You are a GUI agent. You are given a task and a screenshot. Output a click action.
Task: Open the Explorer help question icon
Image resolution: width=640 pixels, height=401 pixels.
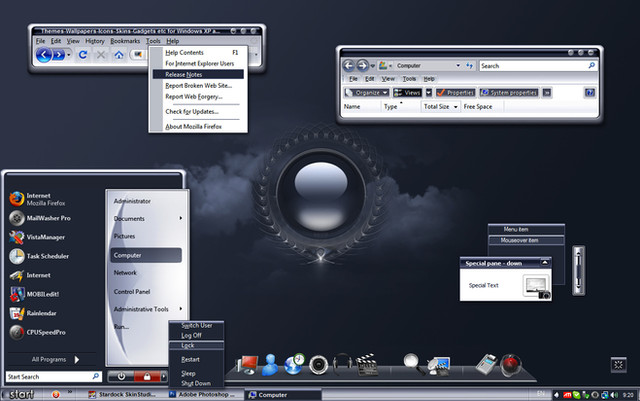pyautogui.click(x=589, y=93)
